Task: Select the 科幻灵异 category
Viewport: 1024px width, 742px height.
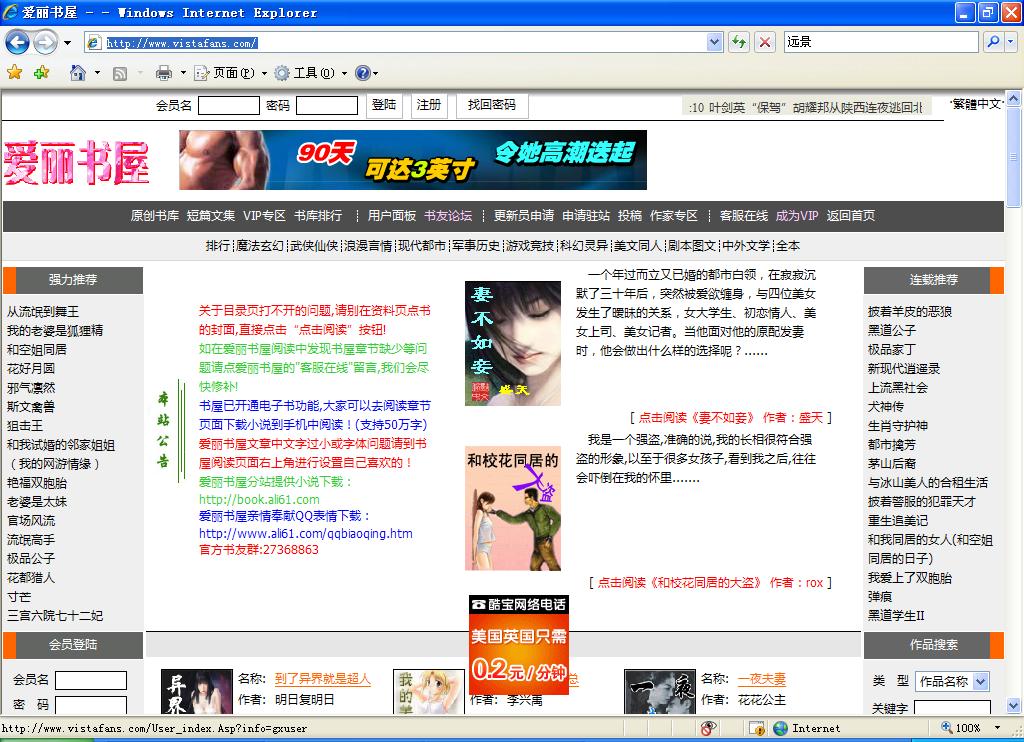Action: pyautogui.click(x=584, y=246)
